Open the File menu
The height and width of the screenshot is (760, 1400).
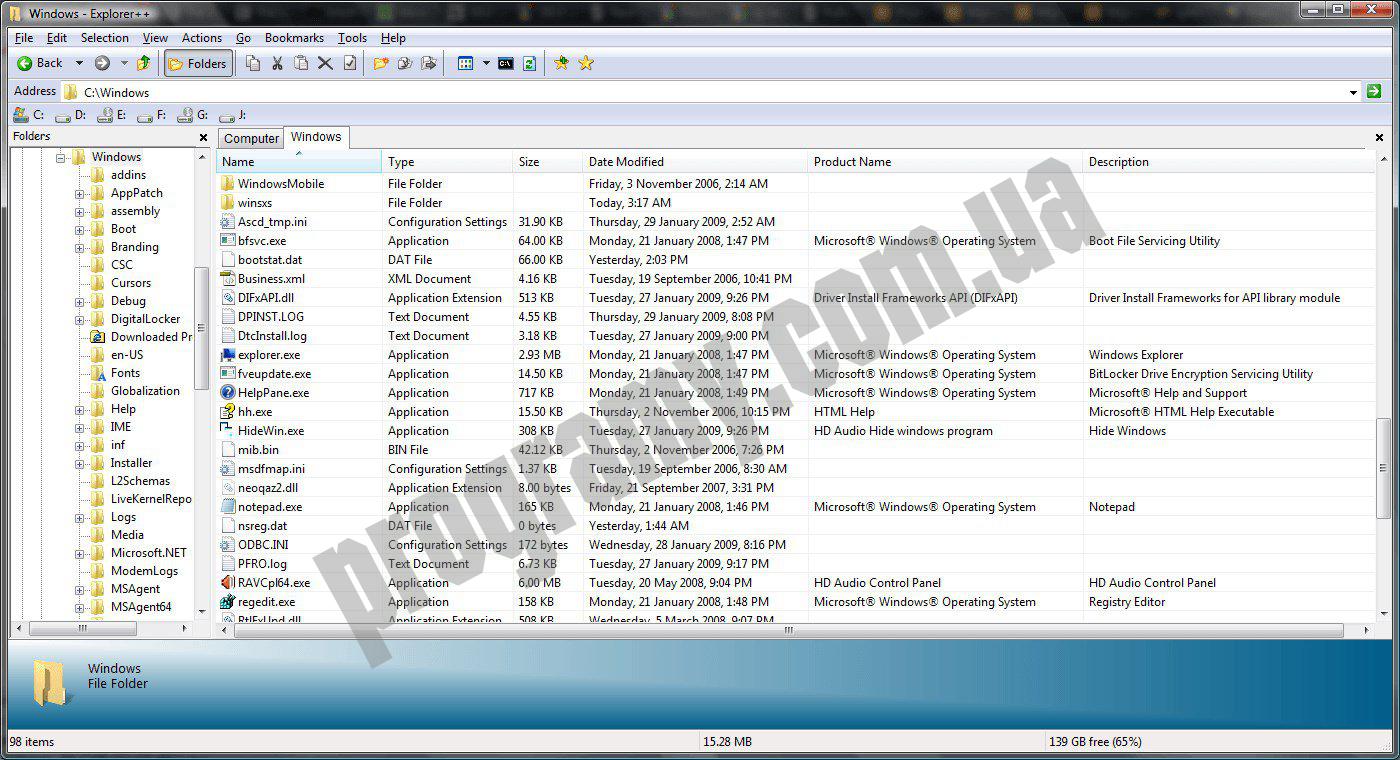24,38
